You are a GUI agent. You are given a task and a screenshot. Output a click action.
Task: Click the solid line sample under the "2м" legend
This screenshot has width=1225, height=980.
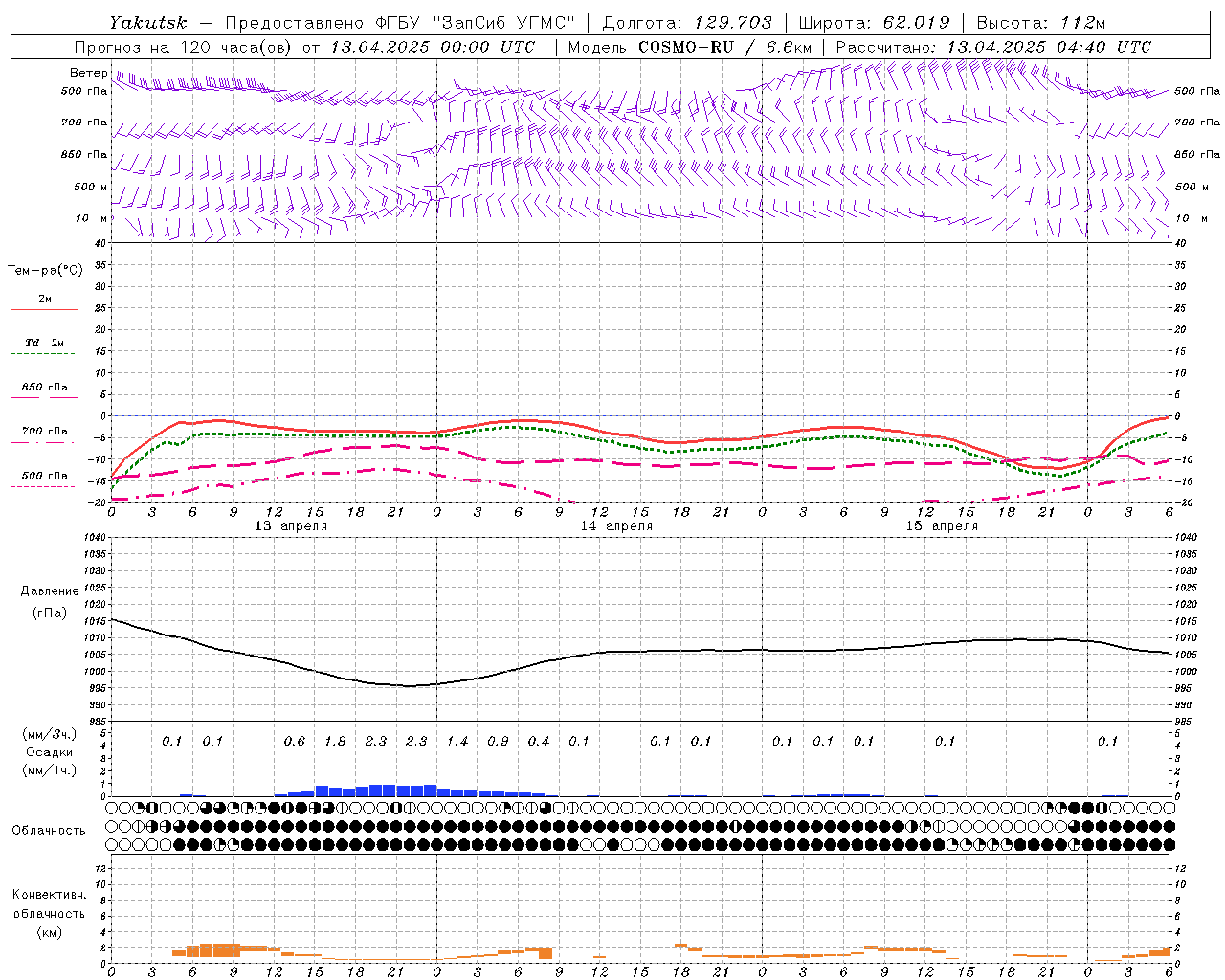[44, 309]
